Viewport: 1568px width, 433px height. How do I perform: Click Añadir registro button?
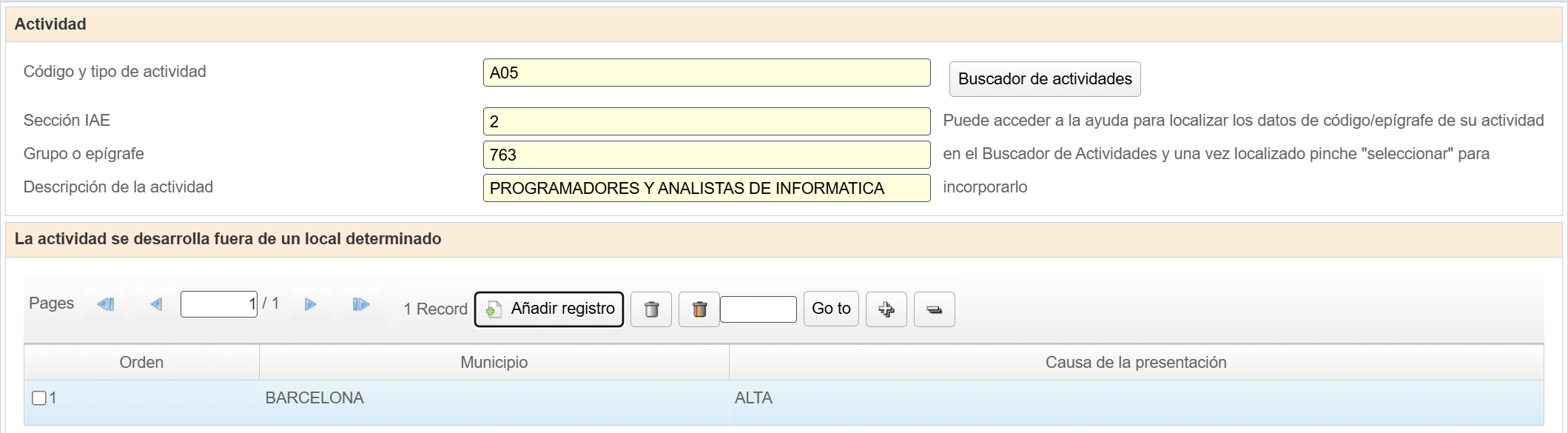(549, 309)
